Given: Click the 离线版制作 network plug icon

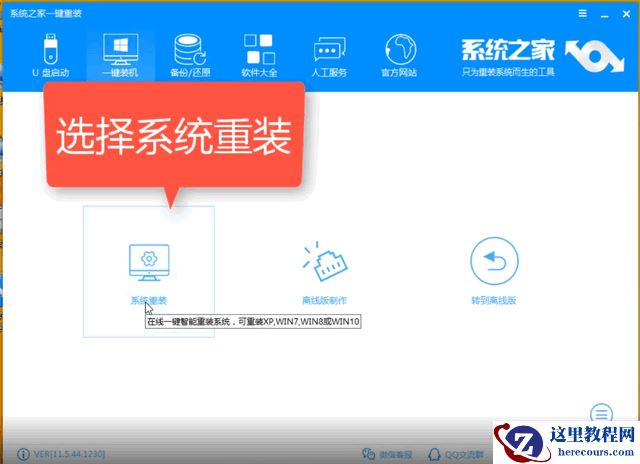Looking at the screenshot, I should click(324, 261).
